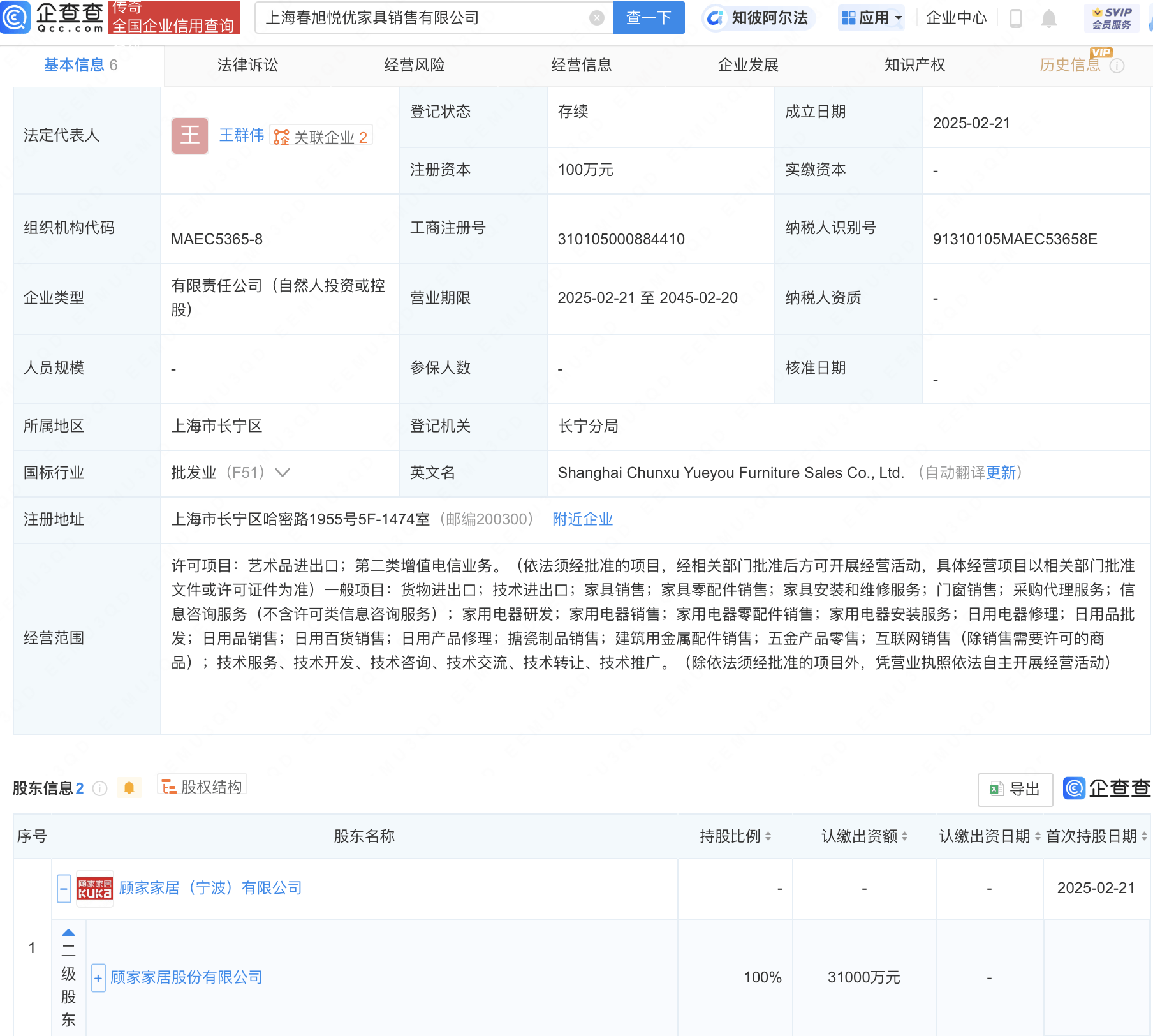
Task: Switch to 法律诉讼 tab
Action: (x=247, y=65)
